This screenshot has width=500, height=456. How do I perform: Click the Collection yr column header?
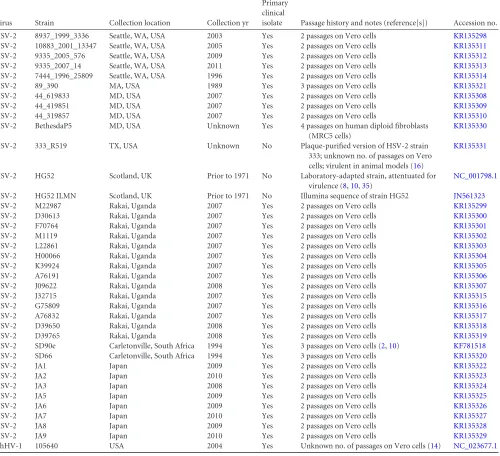point(228,23)
